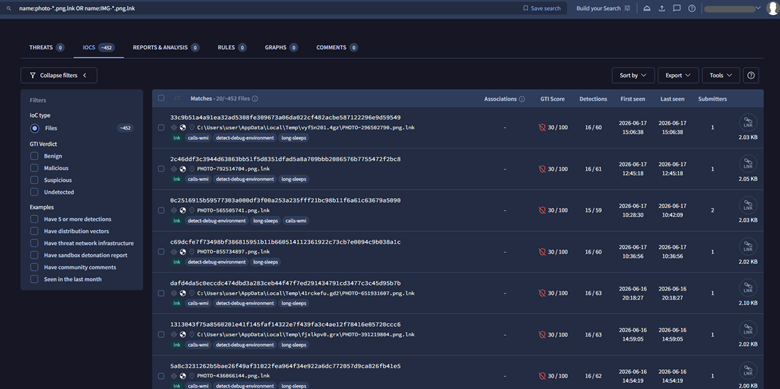Open hash c69dcfe7f73498bf386815951... file link
Screen dimensions: 780x389
point(286,242)
